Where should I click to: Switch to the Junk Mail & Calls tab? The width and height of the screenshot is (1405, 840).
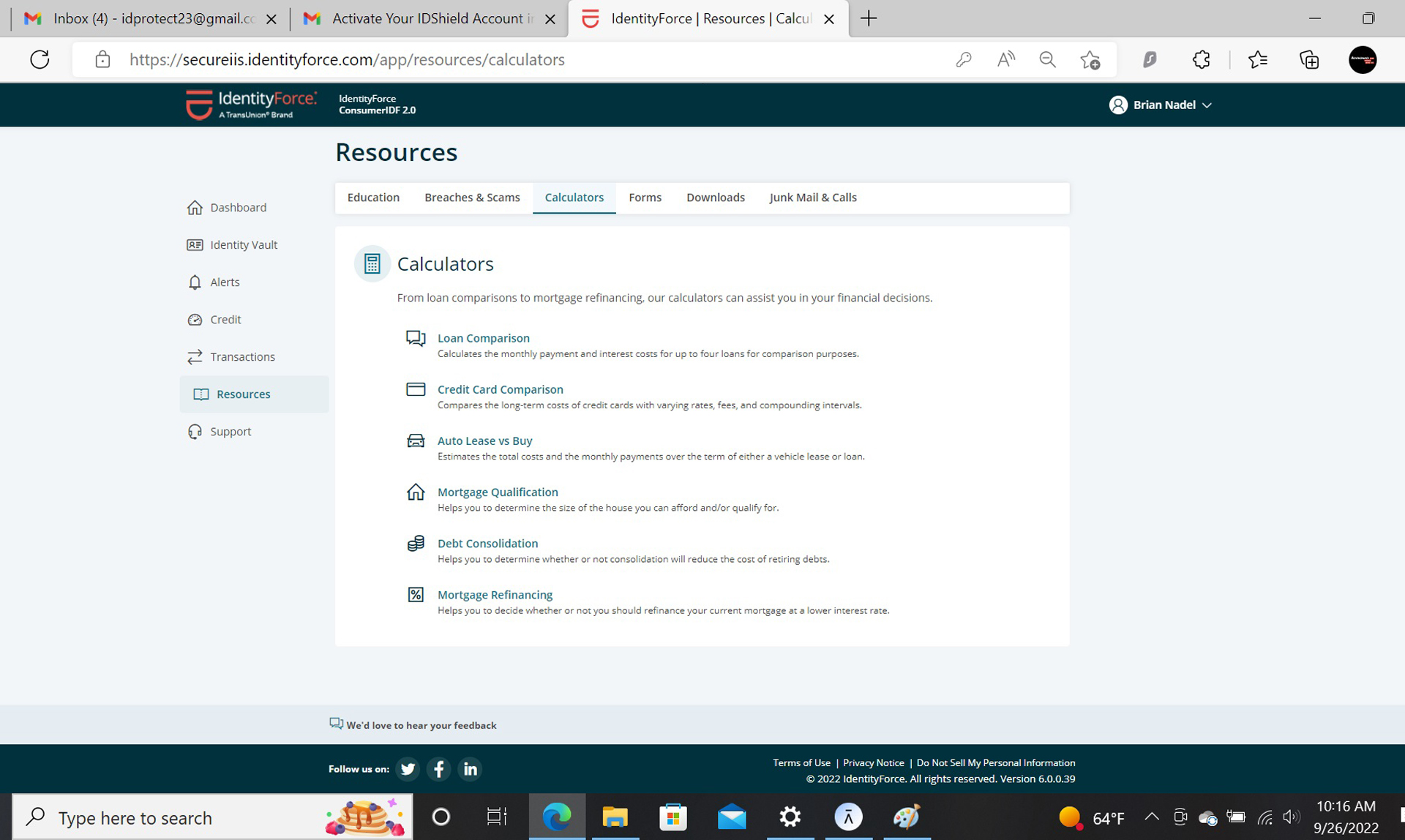click(x=812, y=198)
